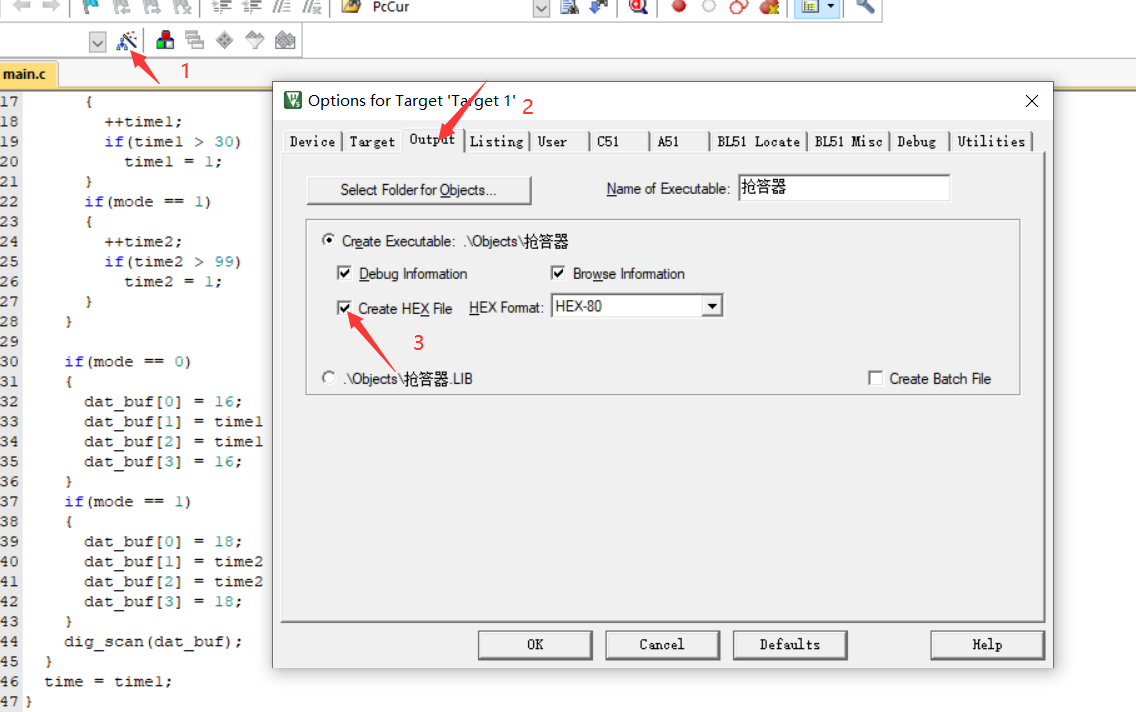
Task: Uncomment selection icon
Action: [312, 6]
